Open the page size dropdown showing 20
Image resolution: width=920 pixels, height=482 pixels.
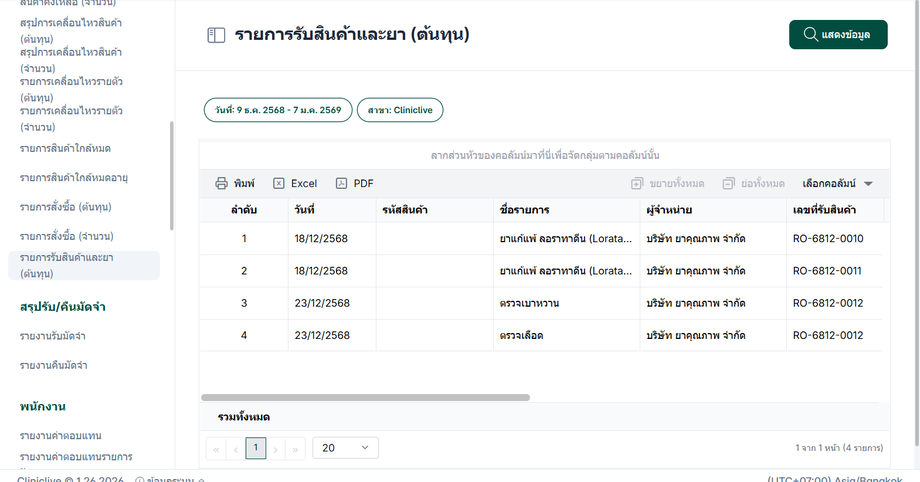point(345,449)
